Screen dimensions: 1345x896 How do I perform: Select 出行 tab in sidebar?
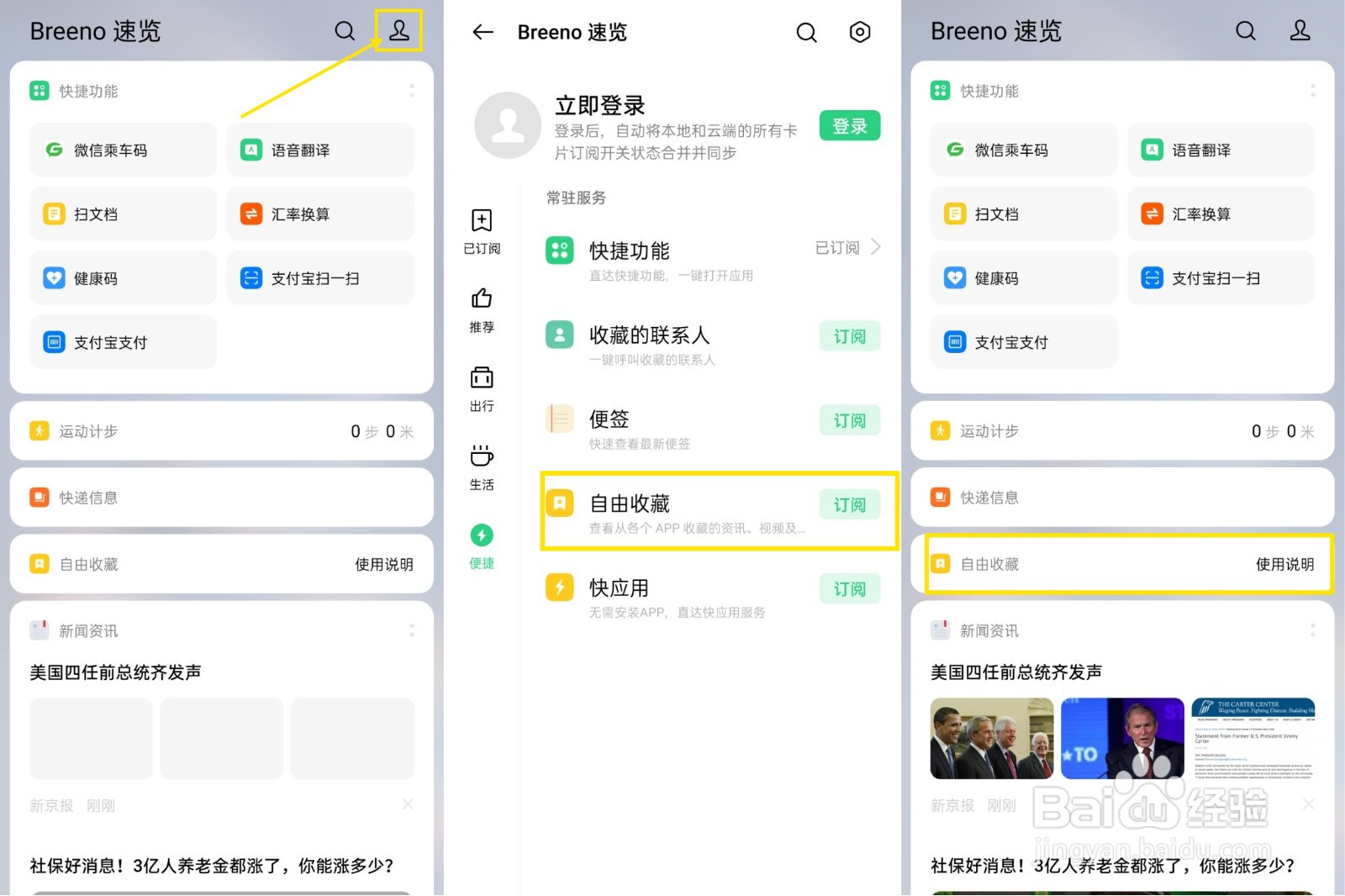pos(482,389)
